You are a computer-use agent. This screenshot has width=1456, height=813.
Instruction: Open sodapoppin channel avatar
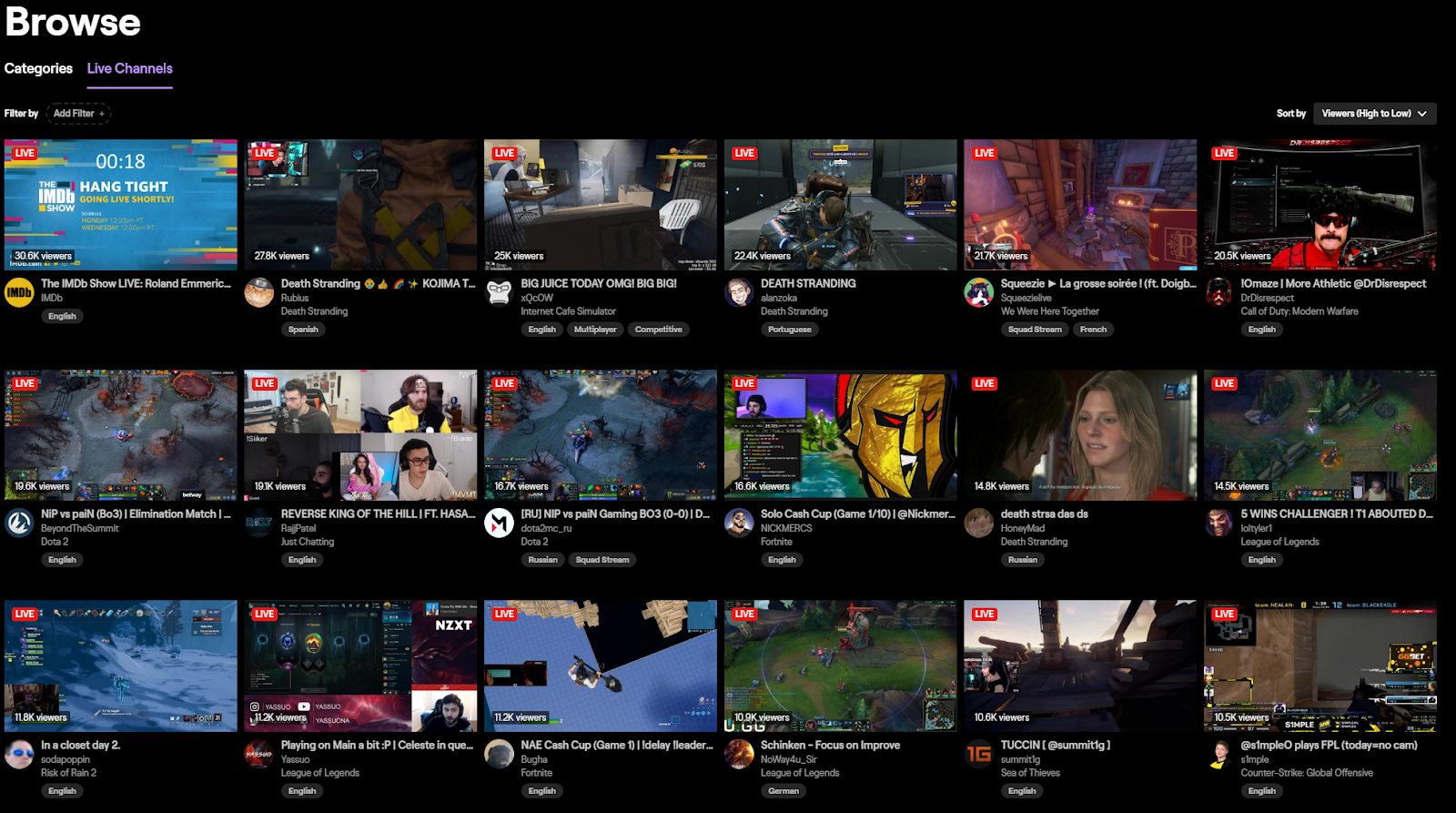click(19, 755)
